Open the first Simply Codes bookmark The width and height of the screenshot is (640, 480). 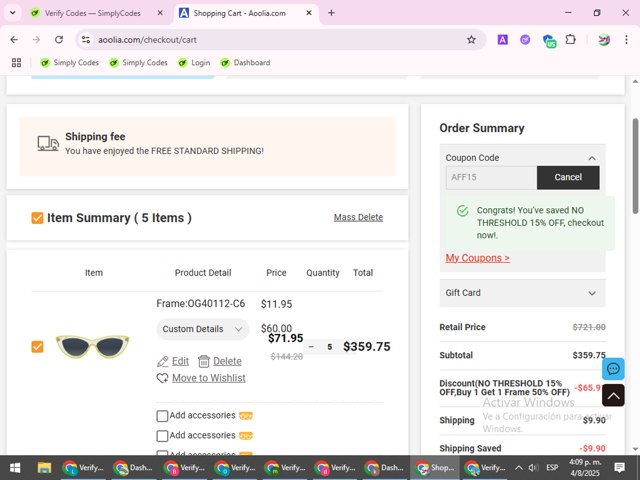69,62
